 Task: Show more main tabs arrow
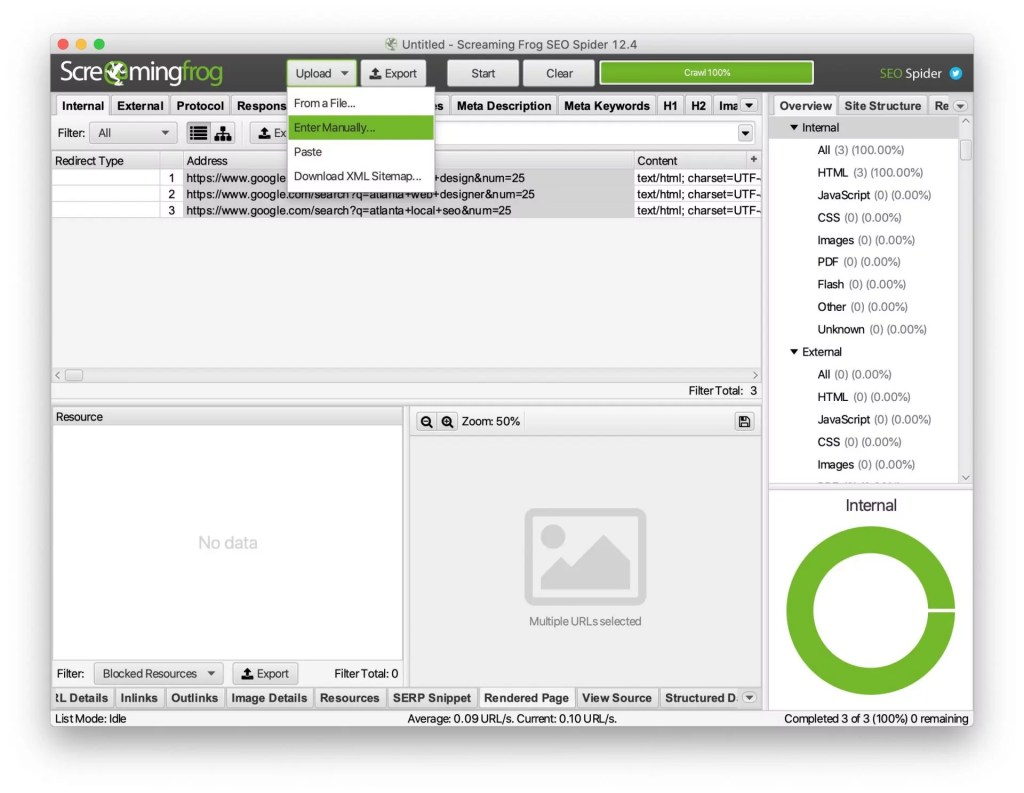click(750, 106)
